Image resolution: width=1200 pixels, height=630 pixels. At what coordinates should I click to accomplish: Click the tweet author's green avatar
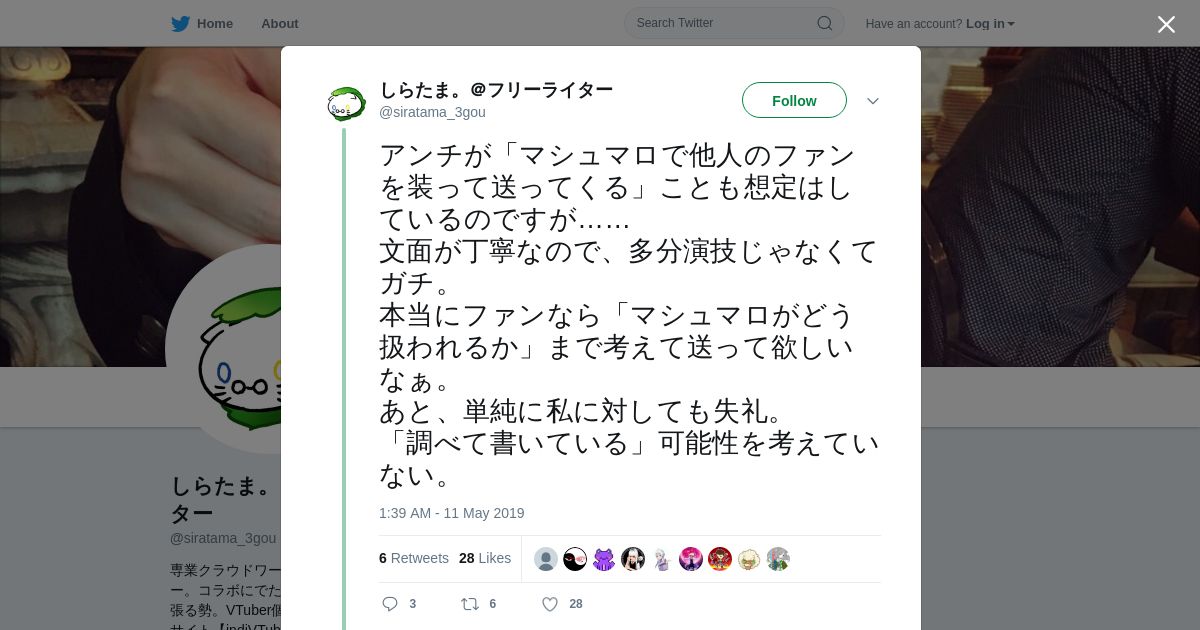point(346,104)
